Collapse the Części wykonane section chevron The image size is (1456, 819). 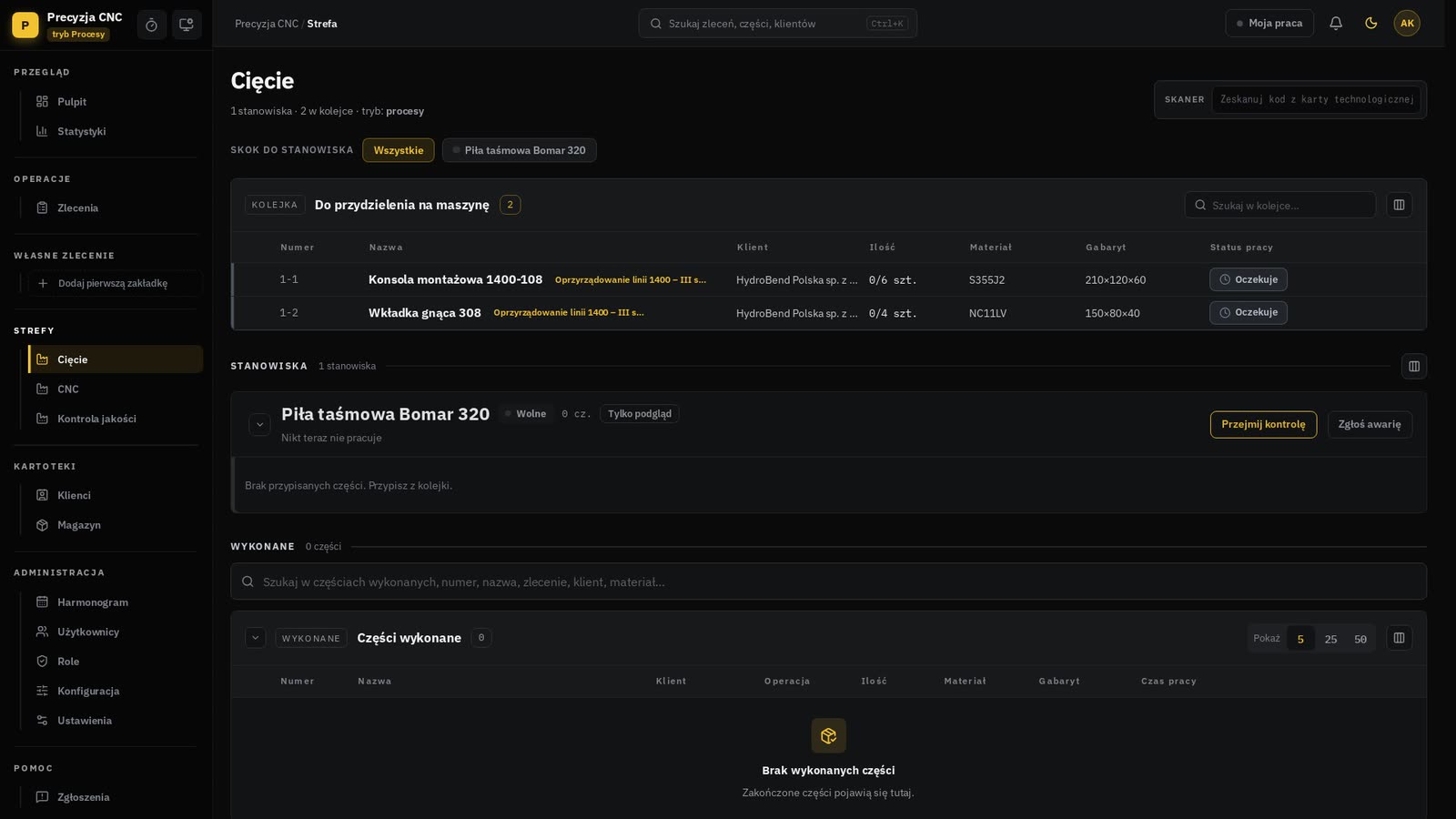point(255,638)
